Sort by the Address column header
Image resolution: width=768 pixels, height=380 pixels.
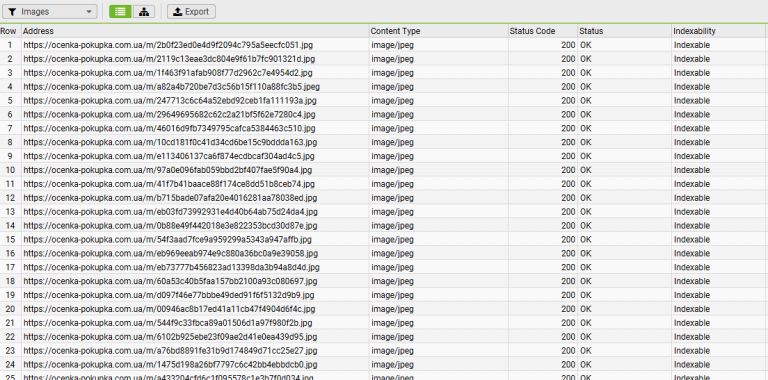click(195, 31)
